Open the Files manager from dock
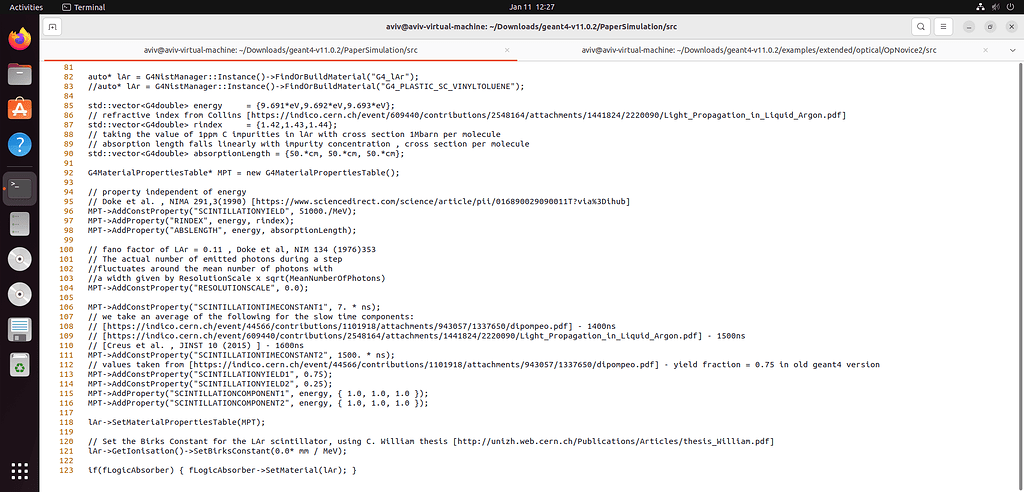 point(19,73)
